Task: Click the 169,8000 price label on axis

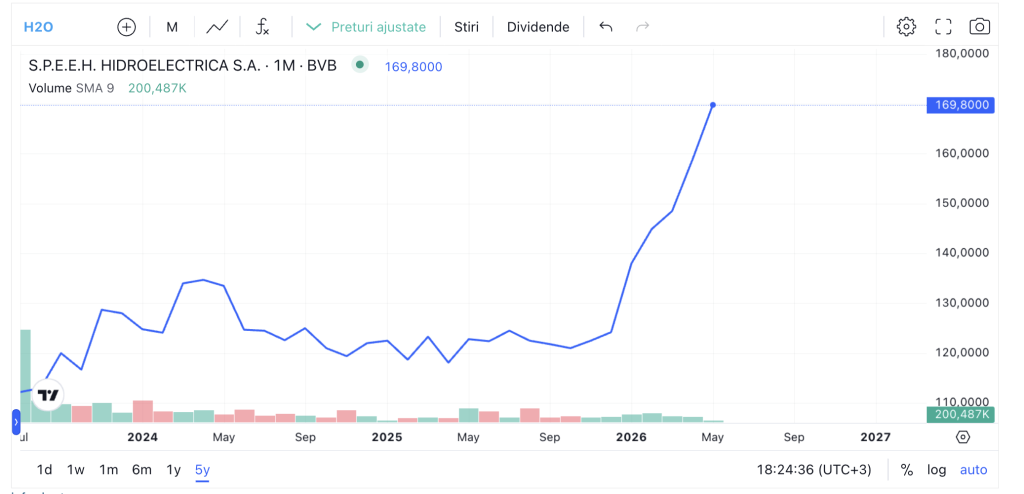Action: tap(960, 105)
